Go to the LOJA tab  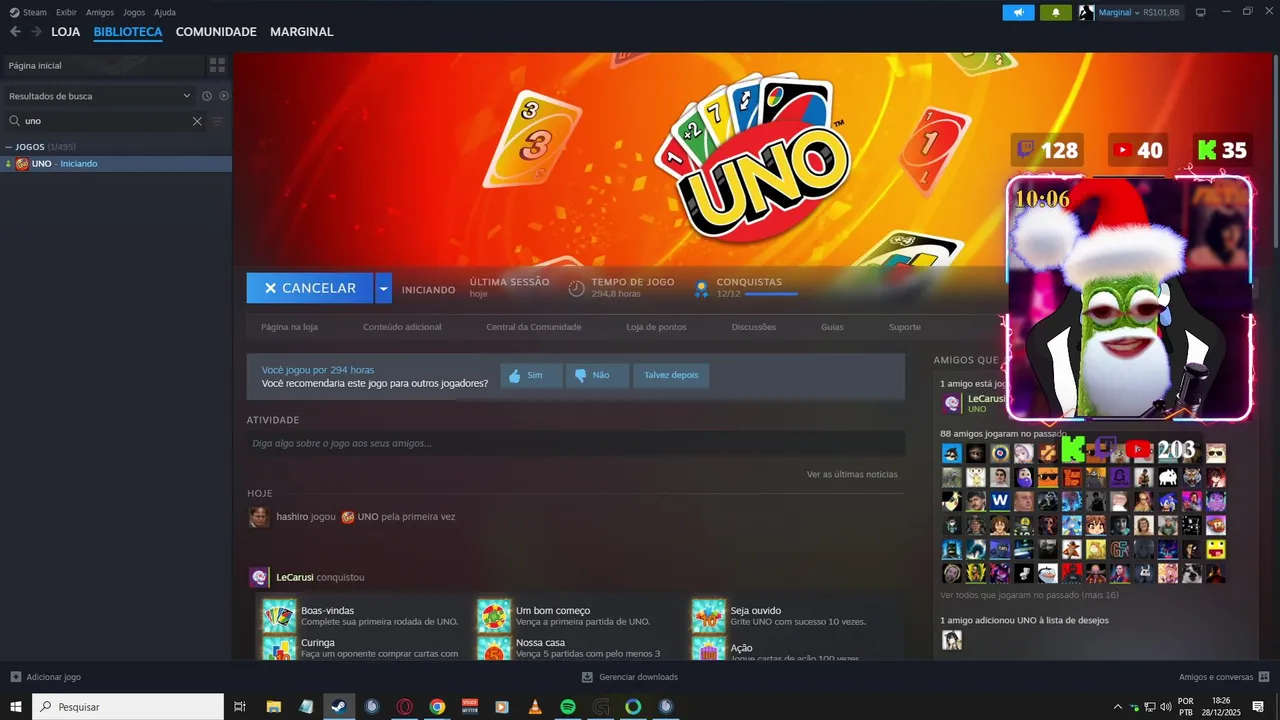coord(66,32)
